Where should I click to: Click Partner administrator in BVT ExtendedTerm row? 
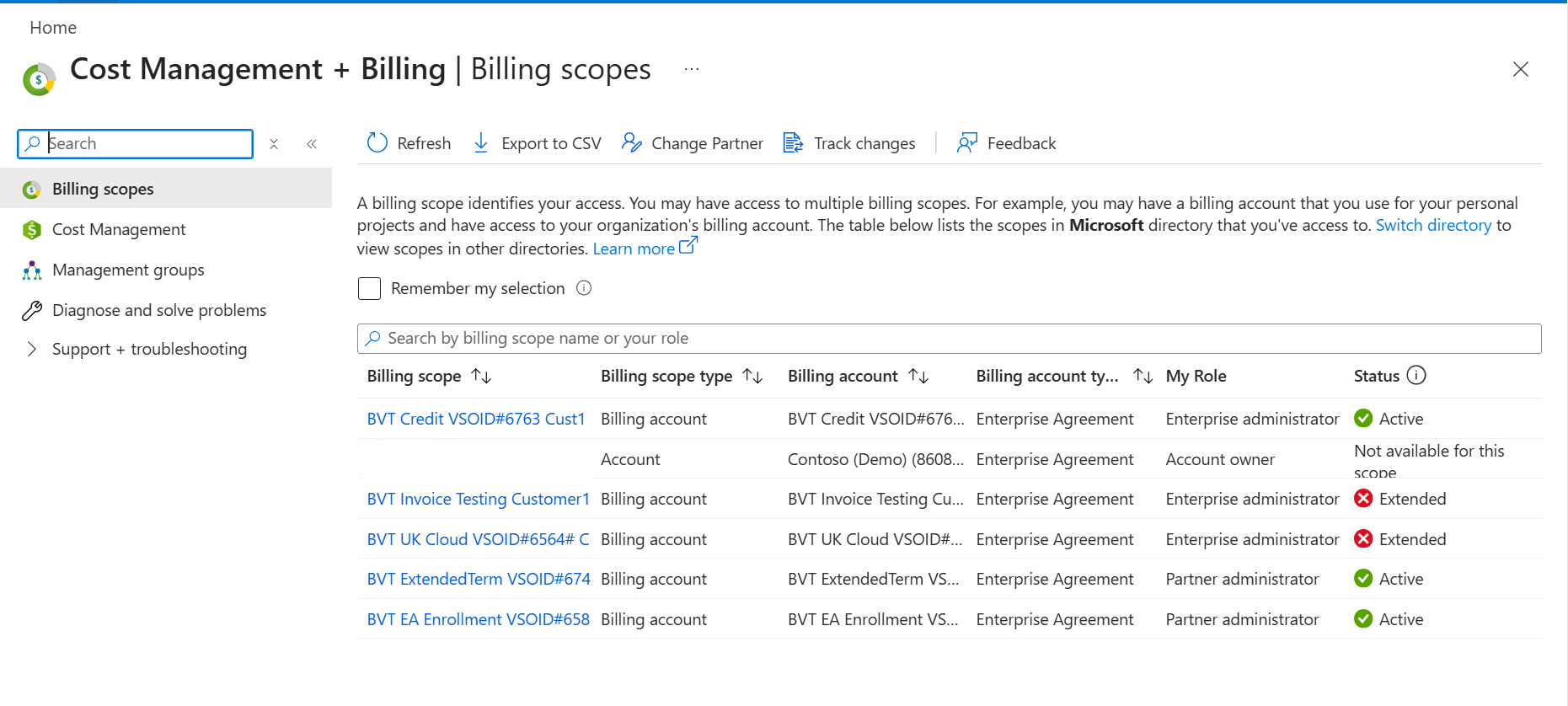point(1242,579)
